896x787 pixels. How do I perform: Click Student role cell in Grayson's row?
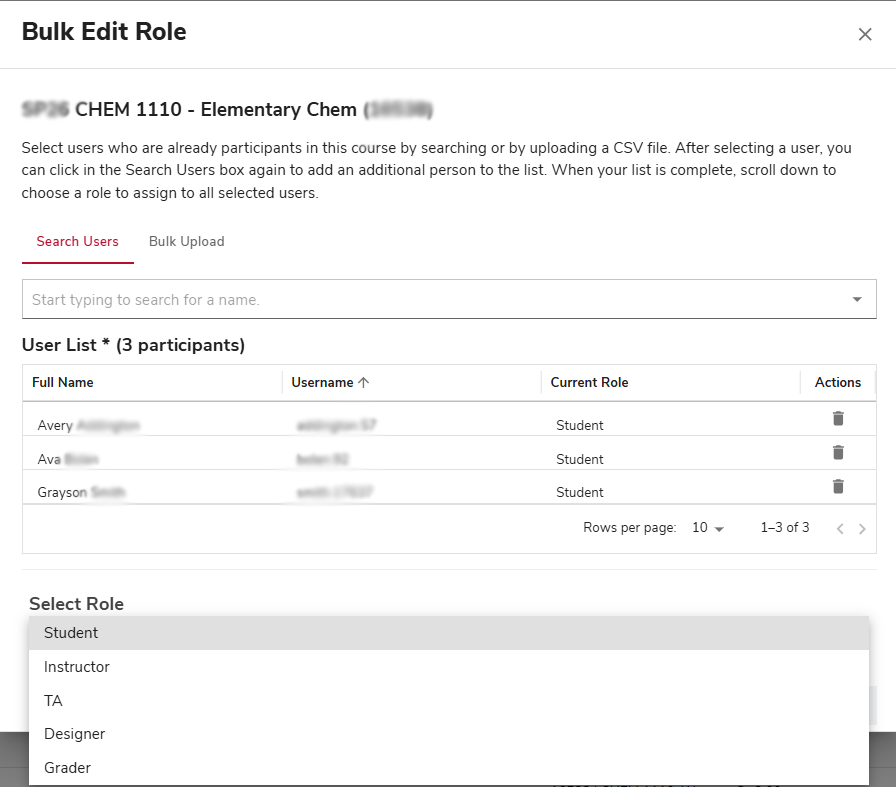(579, 492)
